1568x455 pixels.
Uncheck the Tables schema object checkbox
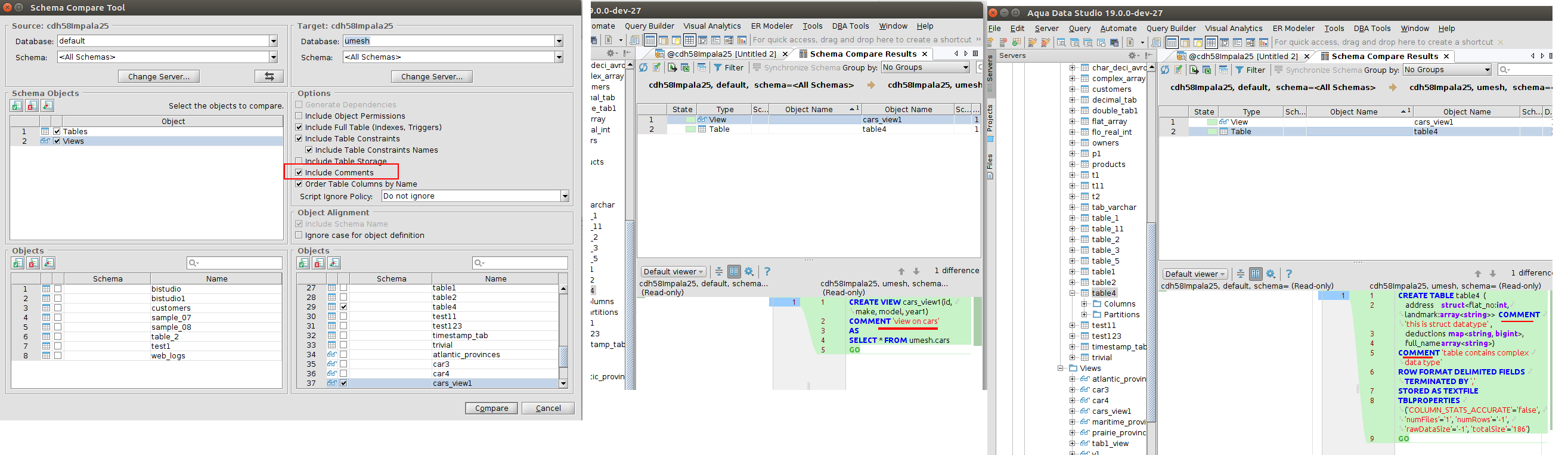pyautogui.click(x=57, y=132)
